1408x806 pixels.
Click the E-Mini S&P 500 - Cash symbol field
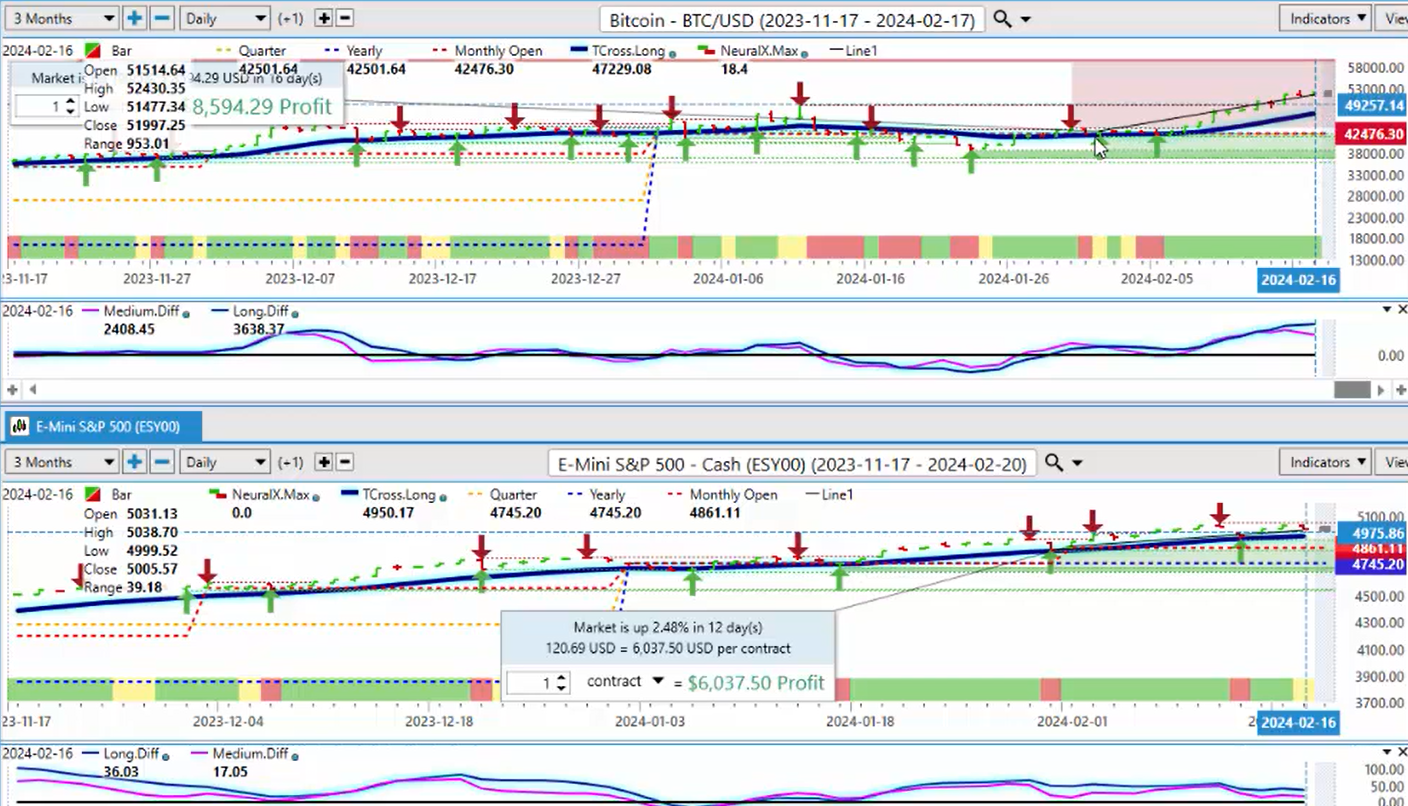[x=793, y=463]
